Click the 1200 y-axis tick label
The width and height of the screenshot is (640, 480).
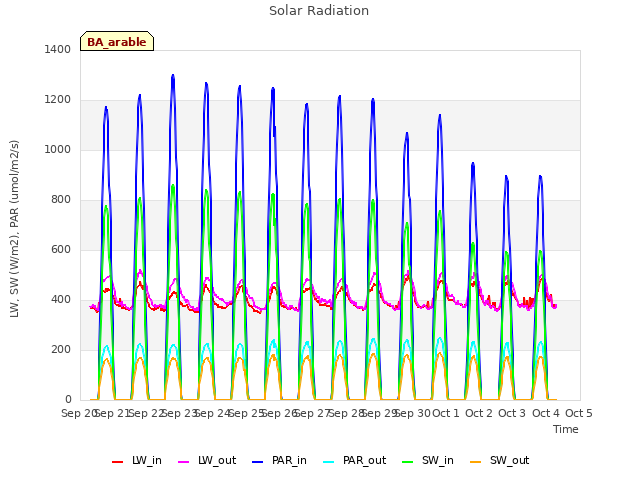(x=58, y=100)
